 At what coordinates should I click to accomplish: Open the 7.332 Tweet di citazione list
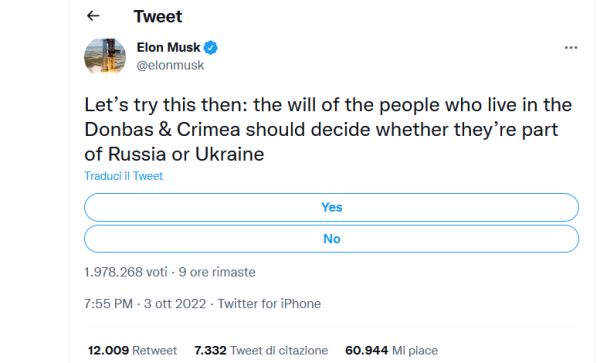click(261, 350)
